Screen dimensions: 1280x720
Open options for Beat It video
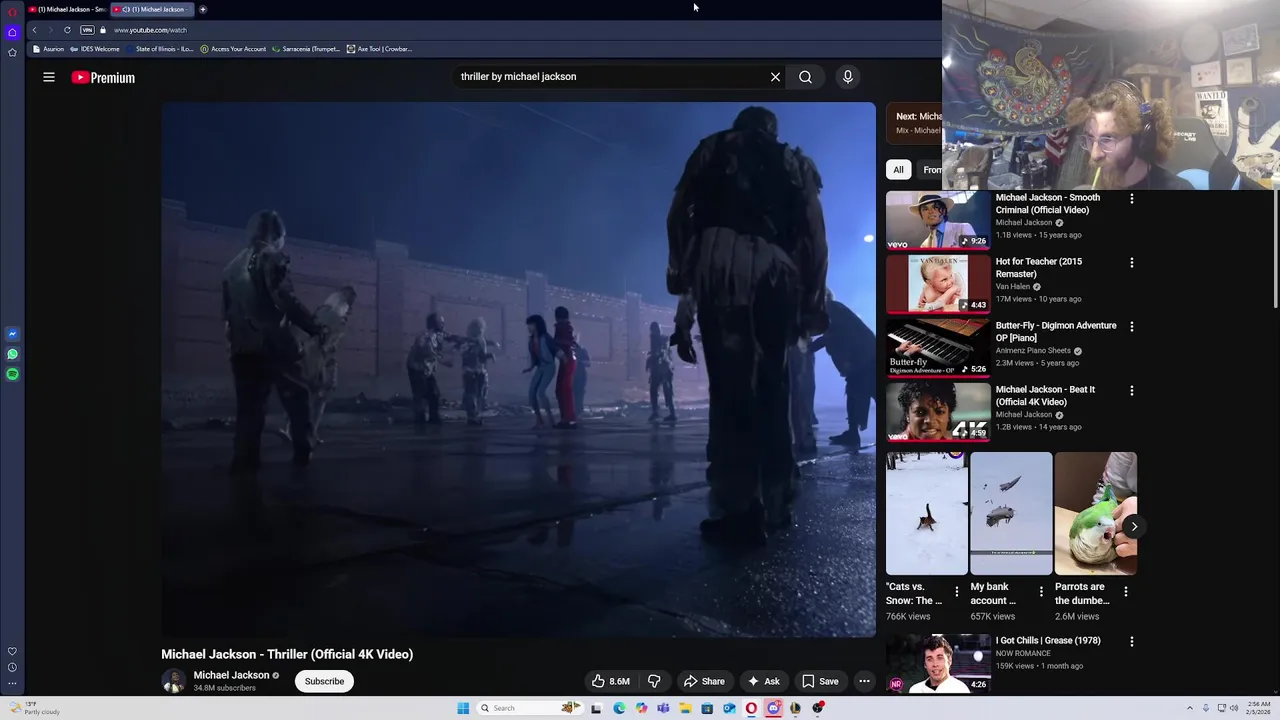coord(1132,391)
